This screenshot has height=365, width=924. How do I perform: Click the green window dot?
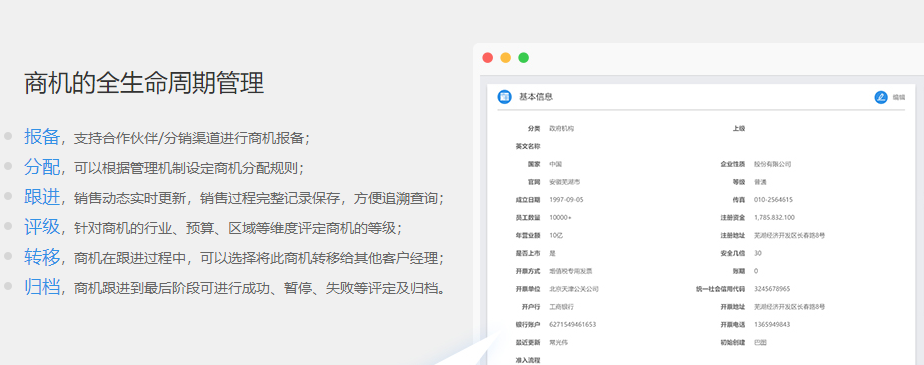[523, 58]
